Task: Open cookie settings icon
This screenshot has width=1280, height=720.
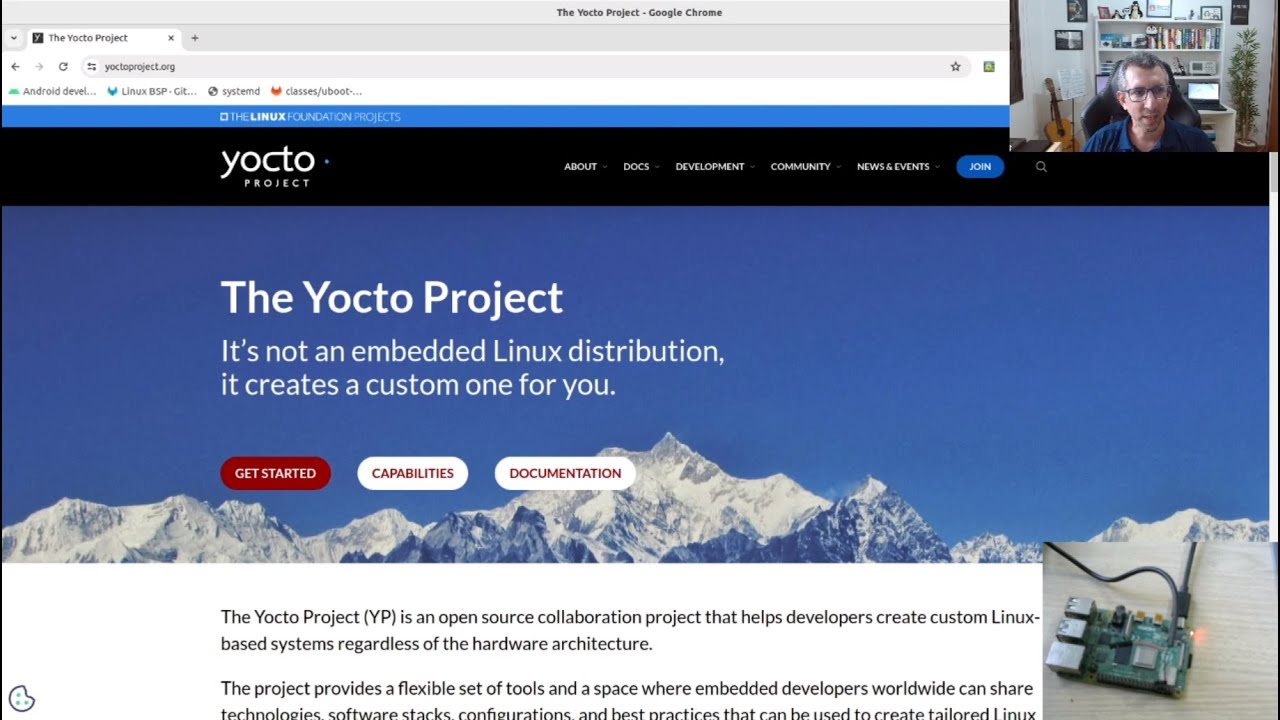Action: tap(22, 698)
